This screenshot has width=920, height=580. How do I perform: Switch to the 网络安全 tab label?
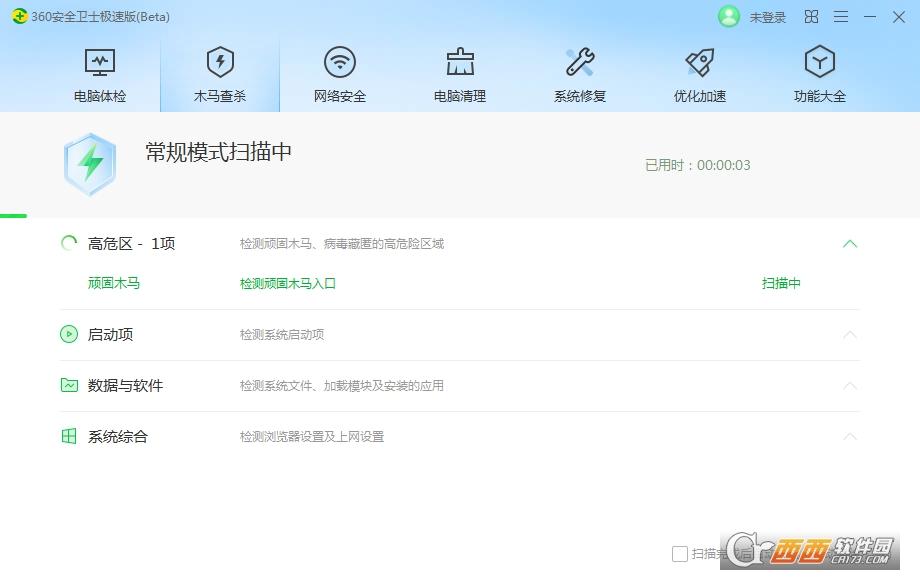pyautogui.click(x=340, y=96)
